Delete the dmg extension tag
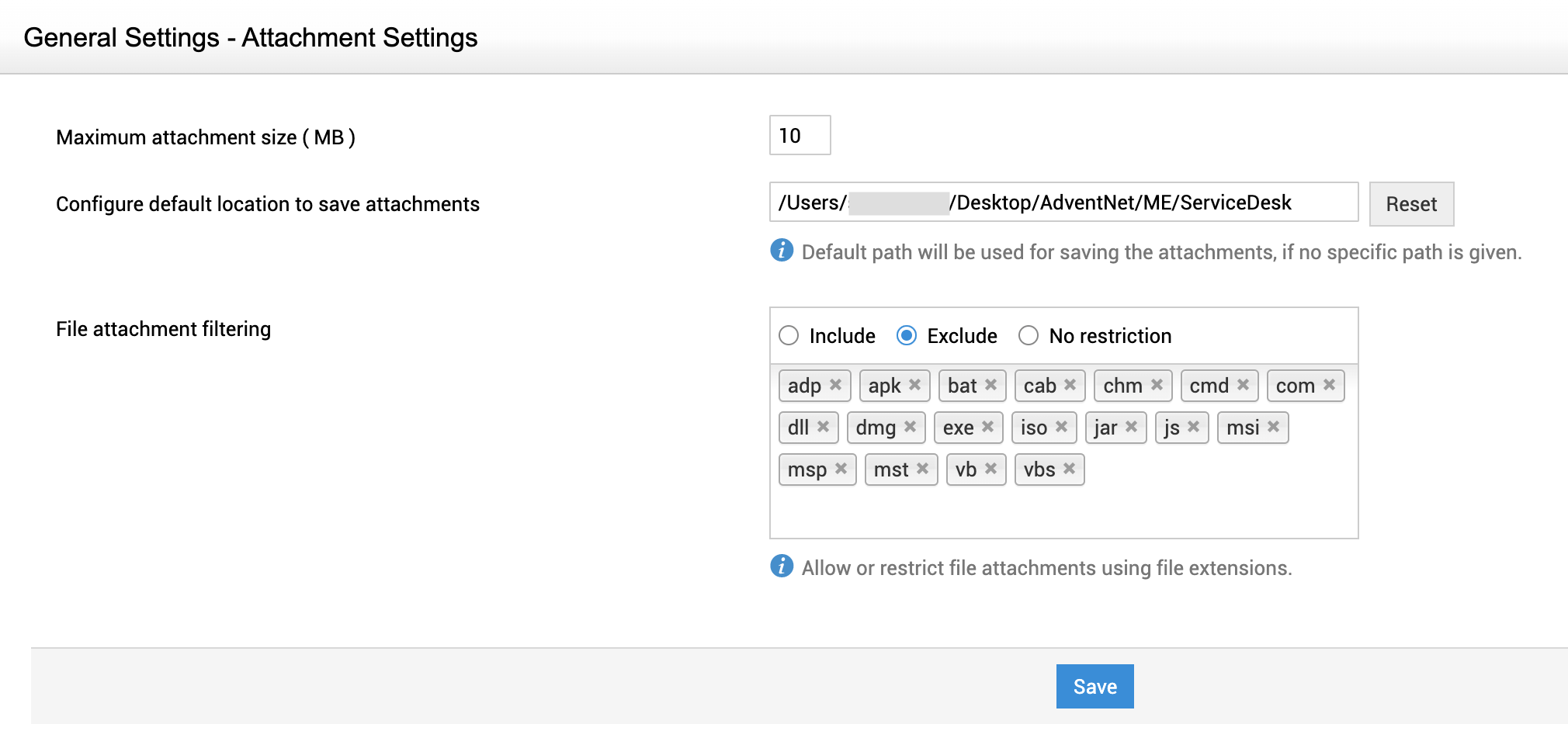1568x731 pixels. [x=910, y=427]
